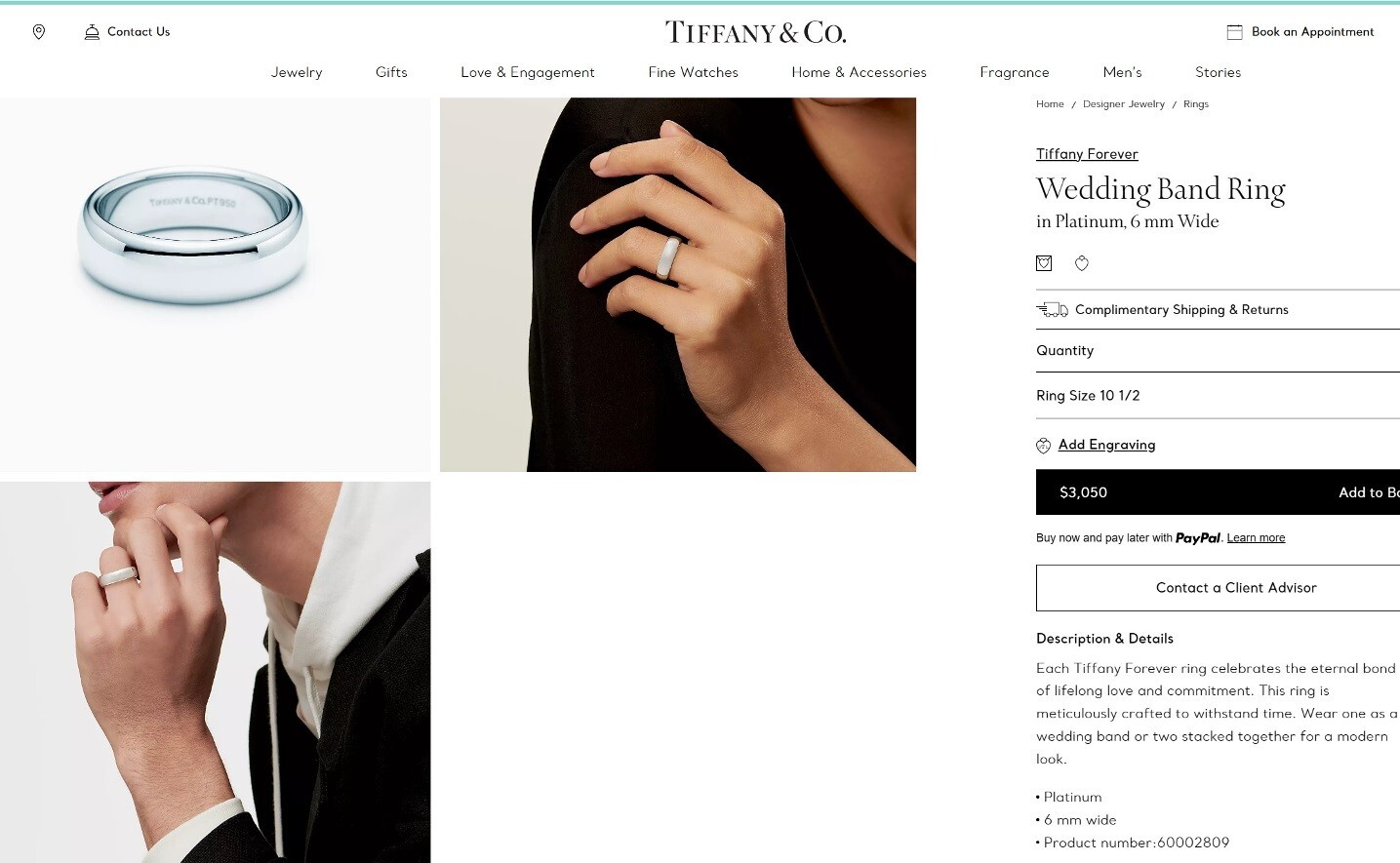Go to homepage via Tiffany & Co. logo
Screen dimensions: 1400x863
[755, 32]
